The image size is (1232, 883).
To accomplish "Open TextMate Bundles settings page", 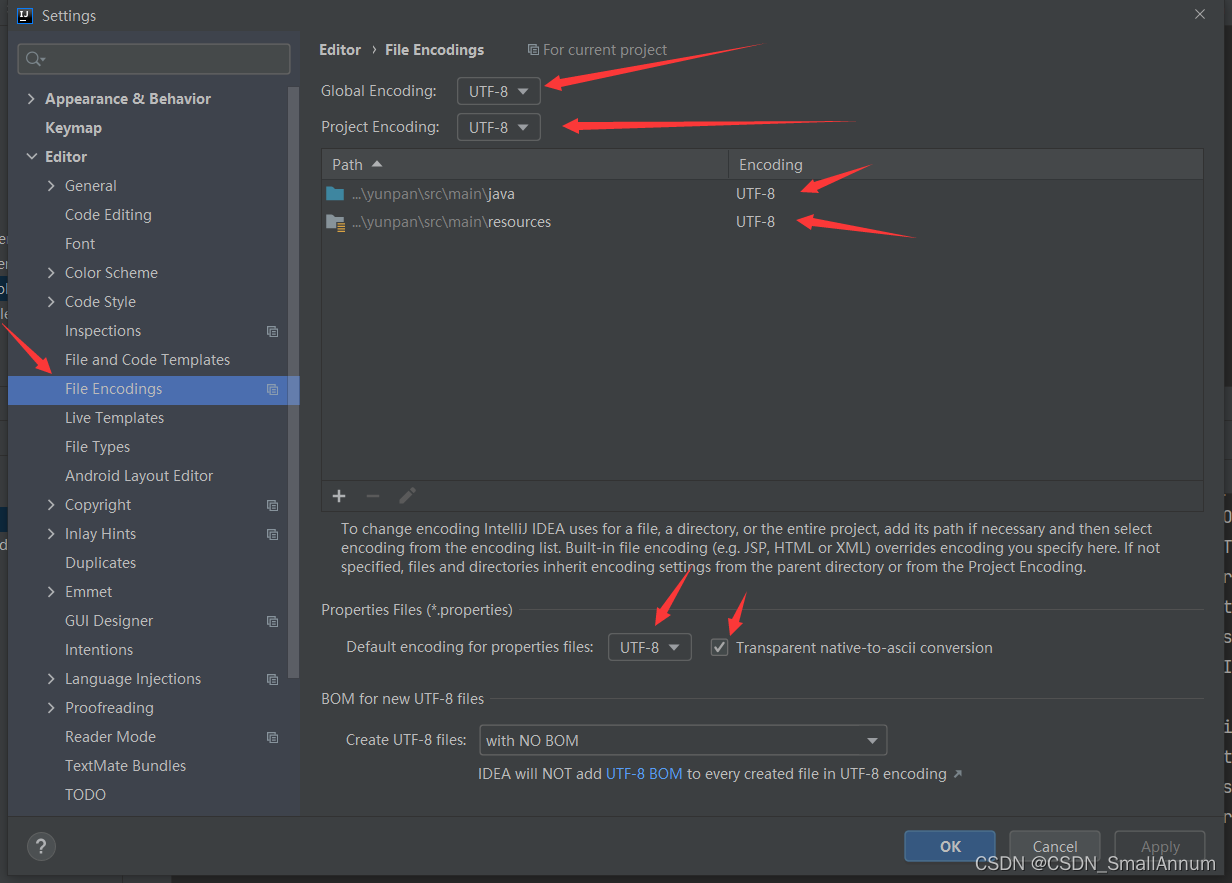I will [x=125, y=765].
